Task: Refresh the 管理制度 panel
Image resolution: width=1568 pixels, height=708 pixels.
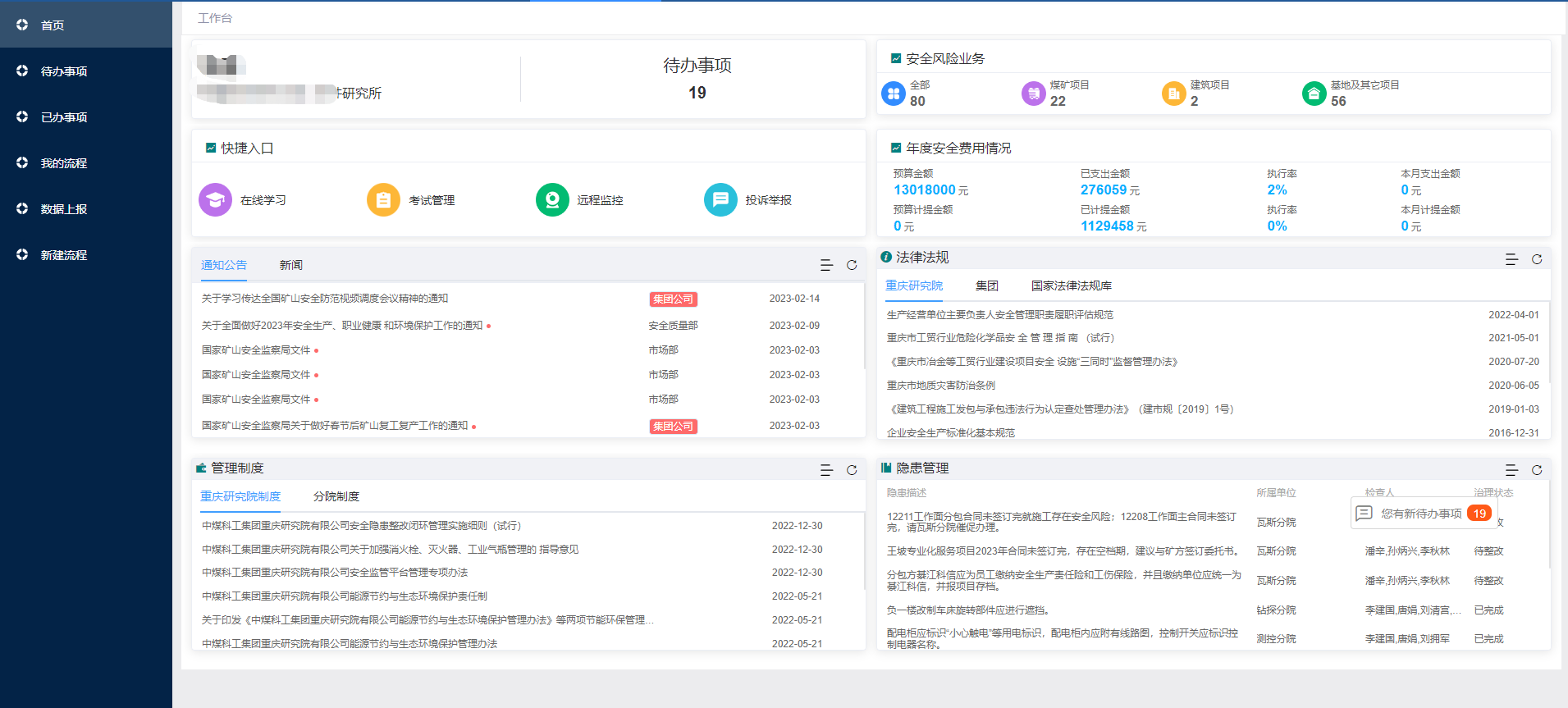Action: [852, 470]
